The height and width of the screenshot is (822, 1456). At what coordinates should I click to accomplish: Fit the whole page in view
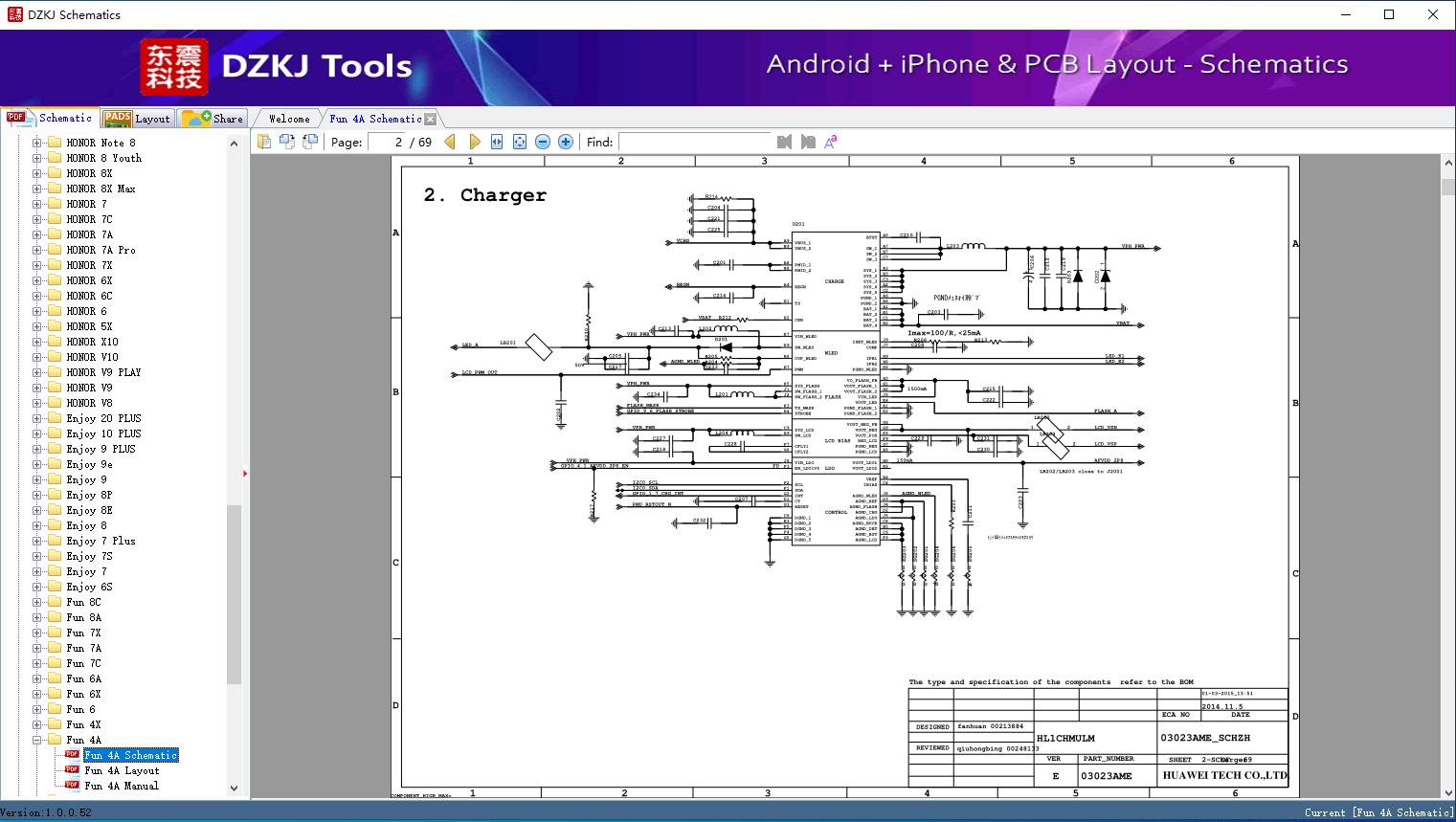[x=520, y=142]
